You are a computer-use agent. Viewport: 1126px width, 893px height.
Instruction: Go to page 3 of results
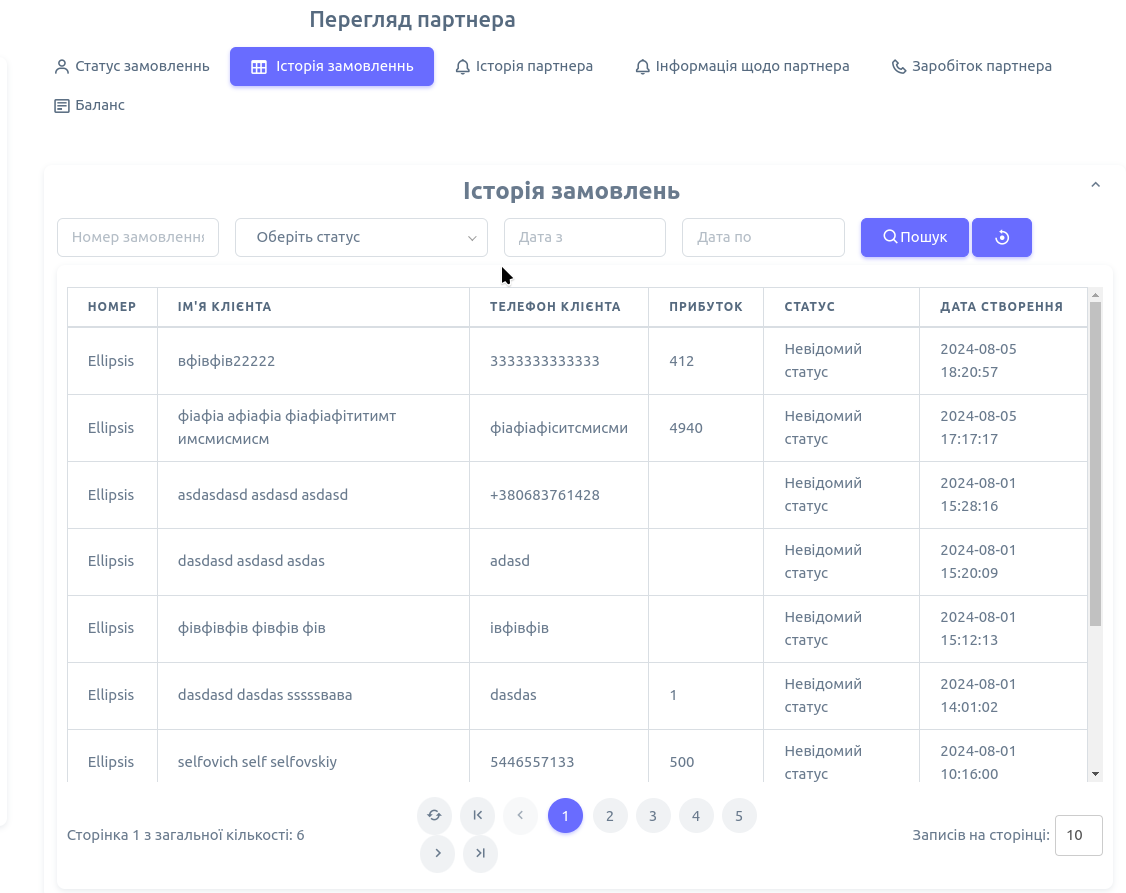tap(653, 816)
